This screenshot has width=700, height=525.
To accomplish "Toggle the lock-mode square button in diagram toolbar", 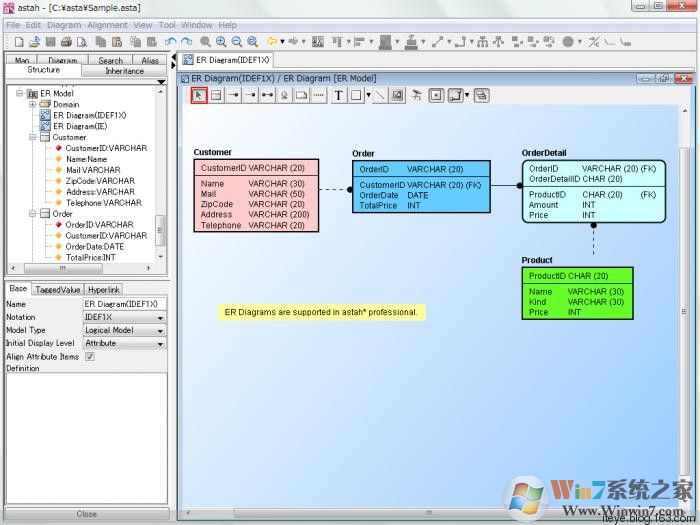I will (x=436, y=95).
